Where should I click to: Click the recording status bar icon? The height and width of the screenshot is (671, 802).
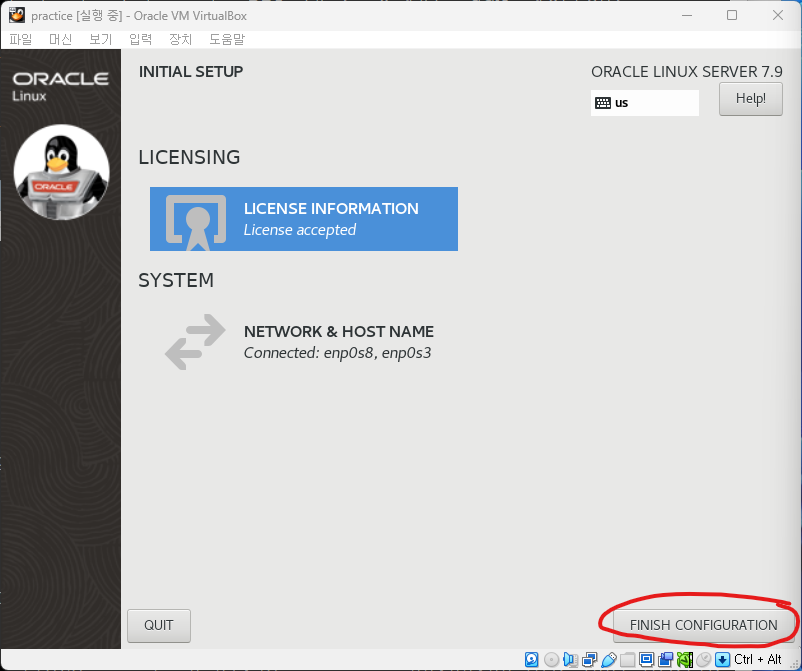pyautogui.click(x=666, y=659)
